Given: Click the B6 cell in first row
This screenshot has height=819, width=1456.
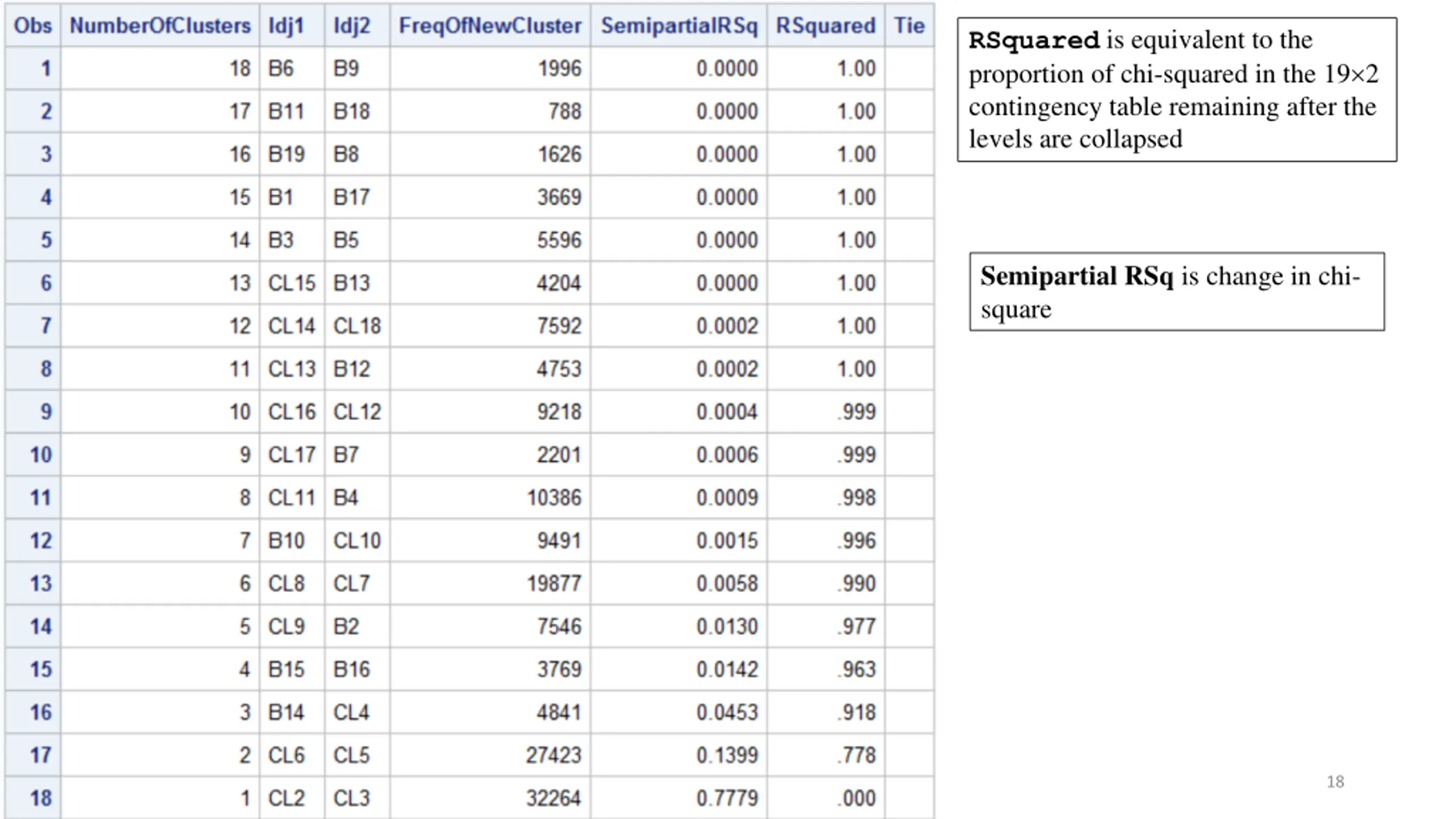Looking at the screenshot, I should pos(292,68).
